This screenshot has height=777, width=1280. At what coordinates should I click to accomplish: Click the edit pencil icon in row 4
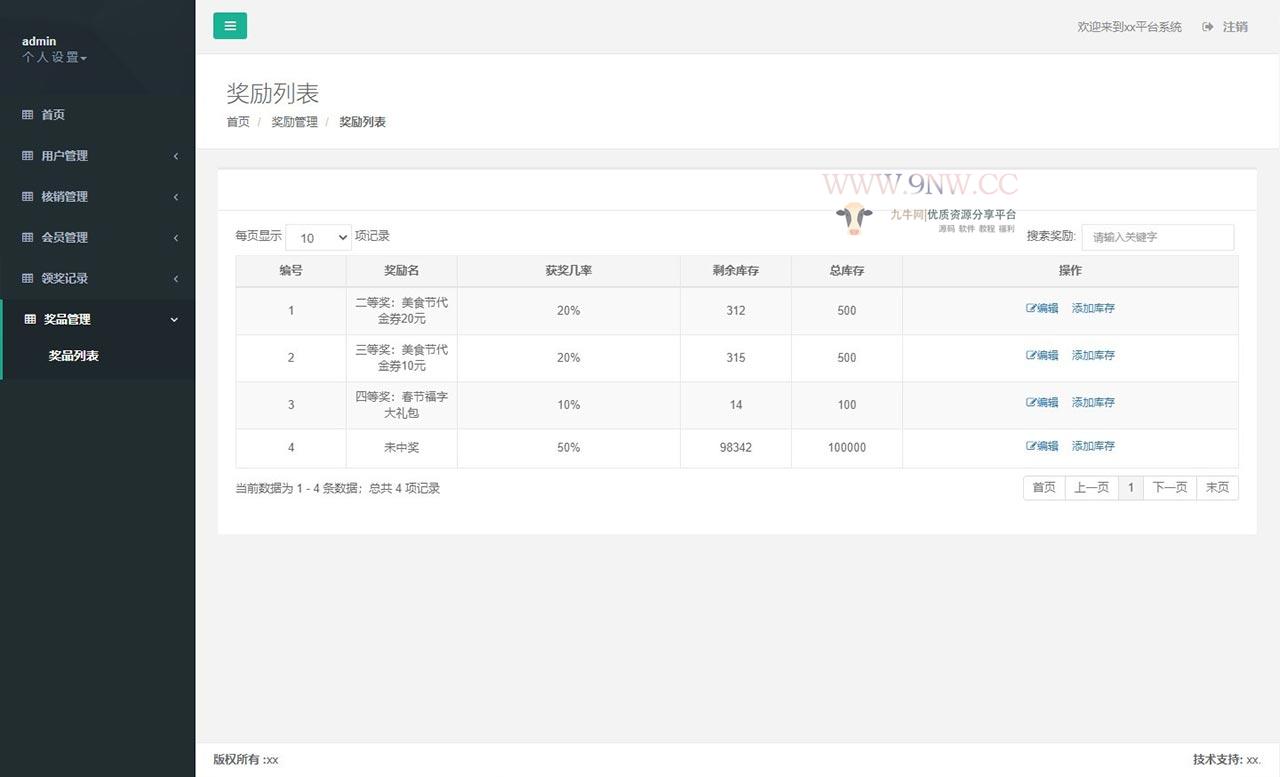1031,446
